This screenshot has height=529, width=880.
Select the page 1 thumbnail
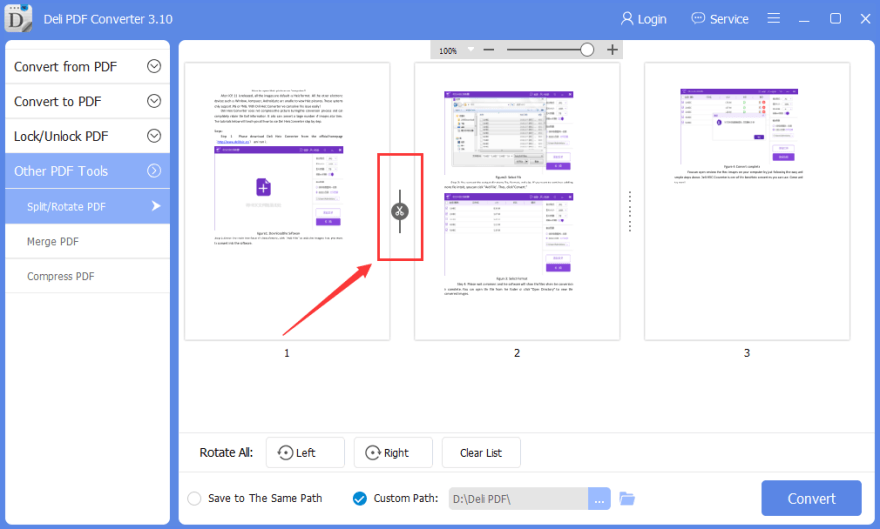[x=287, y=201]
